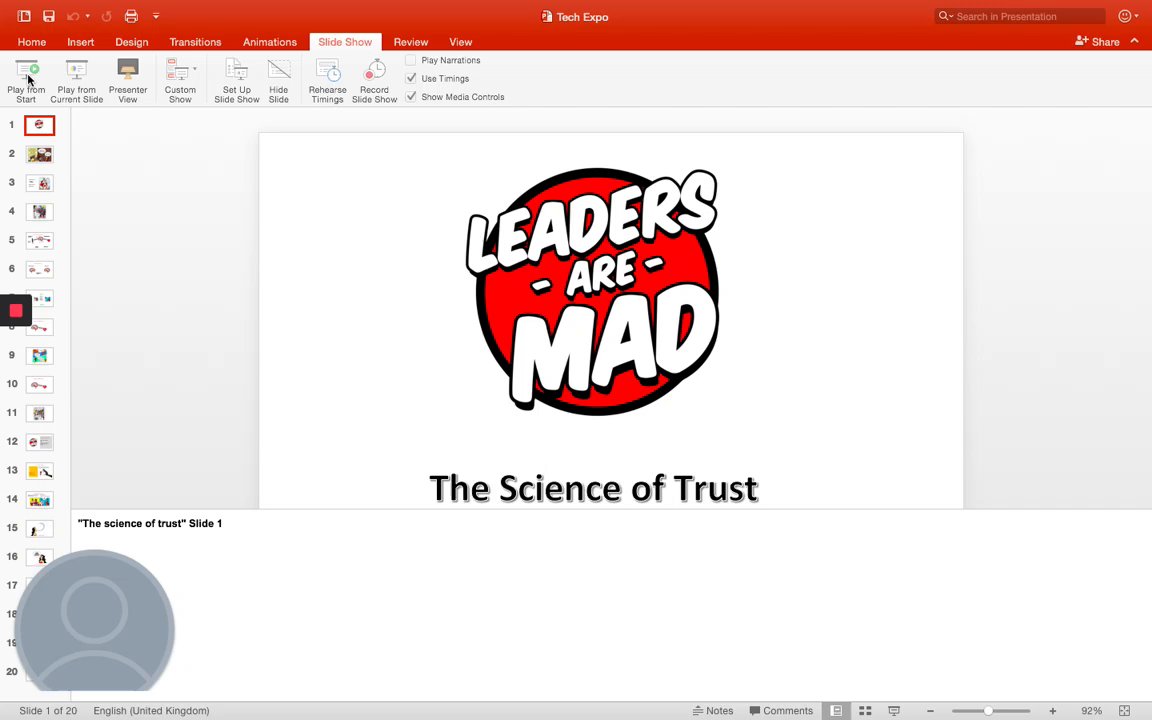The image size is (1152, 720).
Task: Click the Search in Presentation field
Action: tap(1020, 16)
